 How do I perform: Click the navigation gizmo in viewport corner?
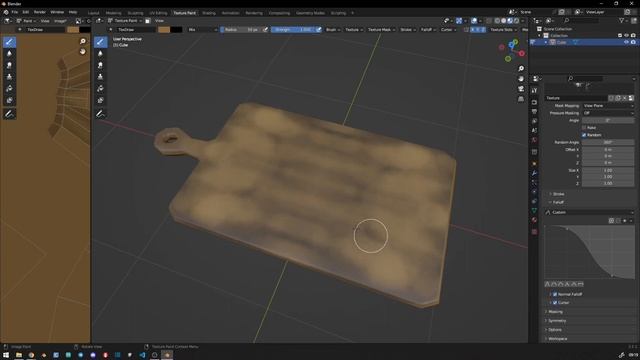(511, 51)
